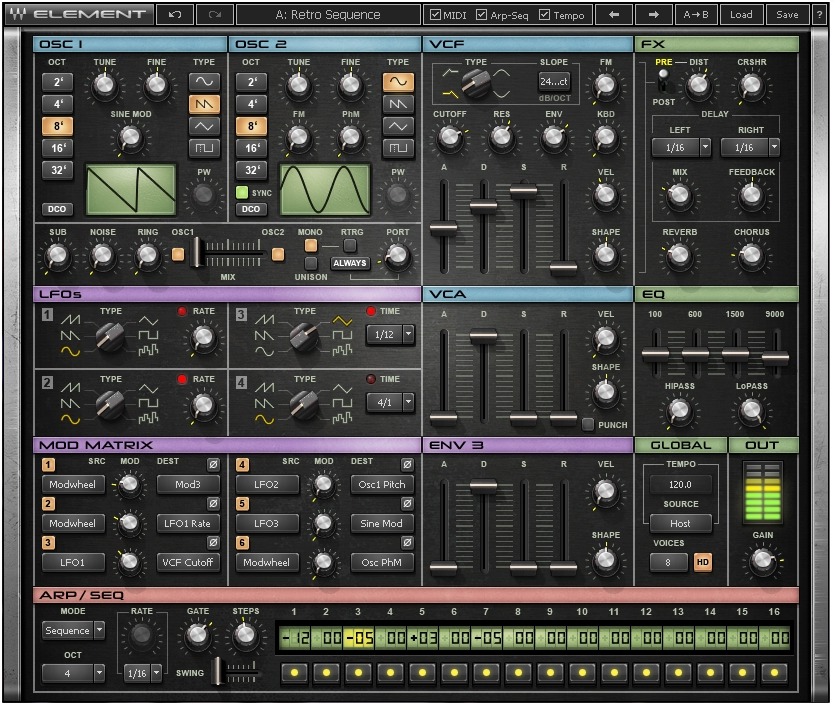Select OSC 1 square waveform type

pos(204,148)
